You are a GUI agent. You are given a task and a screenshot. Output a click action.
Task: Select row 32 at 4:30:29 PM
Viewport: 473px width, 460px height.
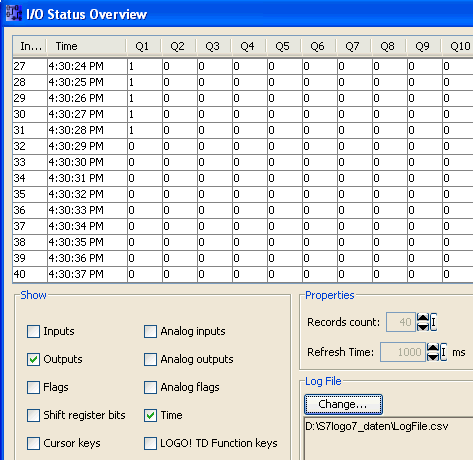(243, 146)
